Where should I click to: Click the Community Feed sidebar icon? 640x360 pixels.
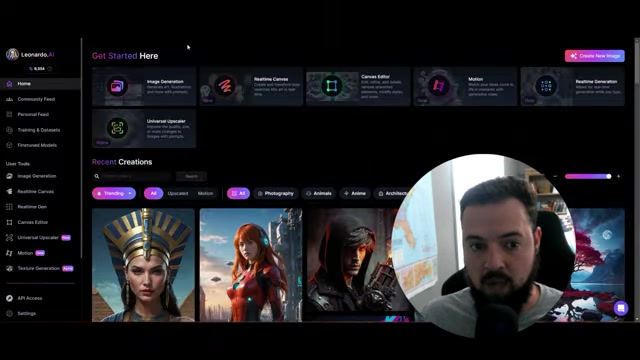9,99
